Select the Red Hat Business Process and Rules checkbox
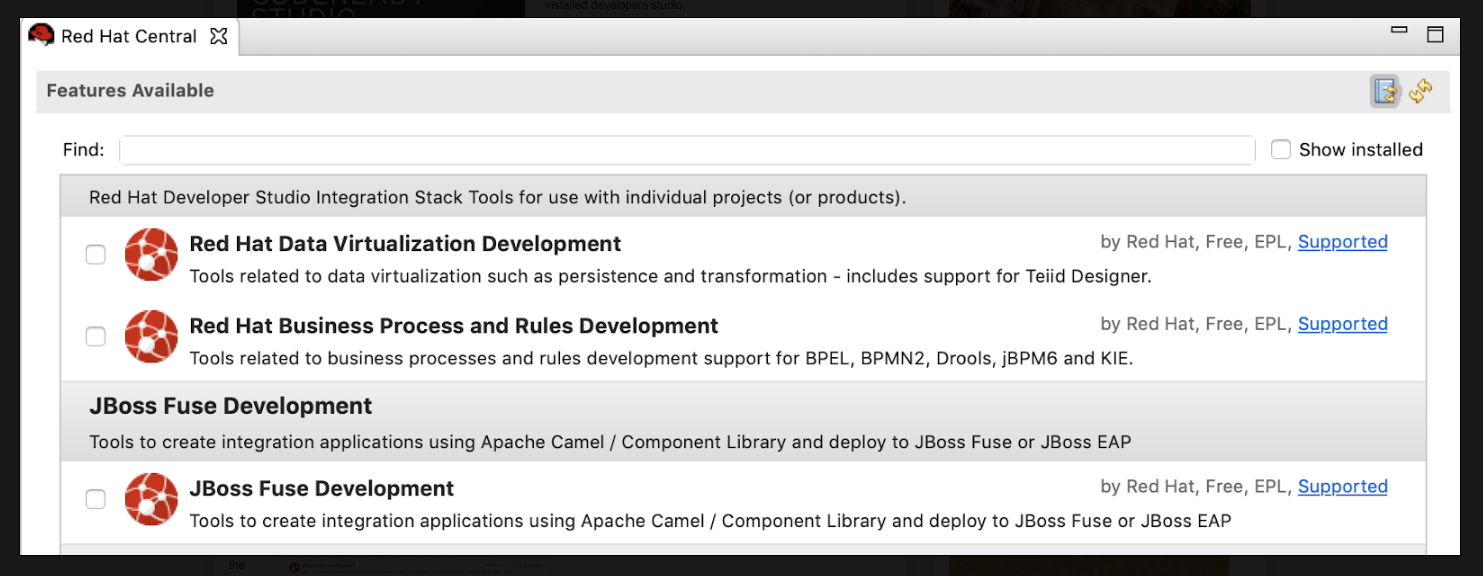The height and width of the screenshot is (576, 1483). pos(95,336)
